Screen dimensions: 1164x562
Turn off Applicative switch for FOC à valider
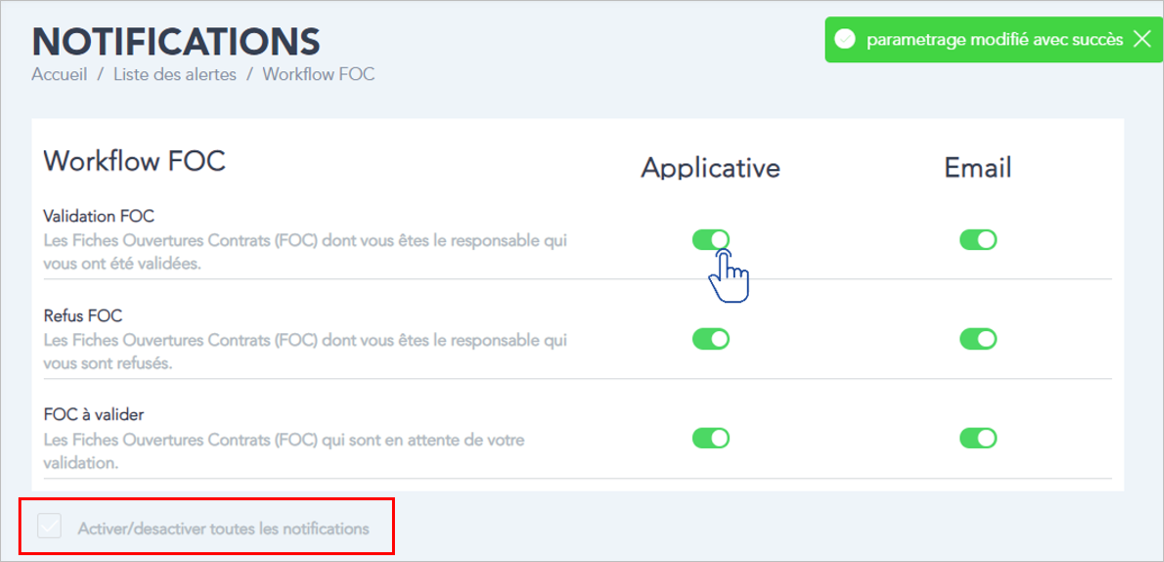point(711,438)
